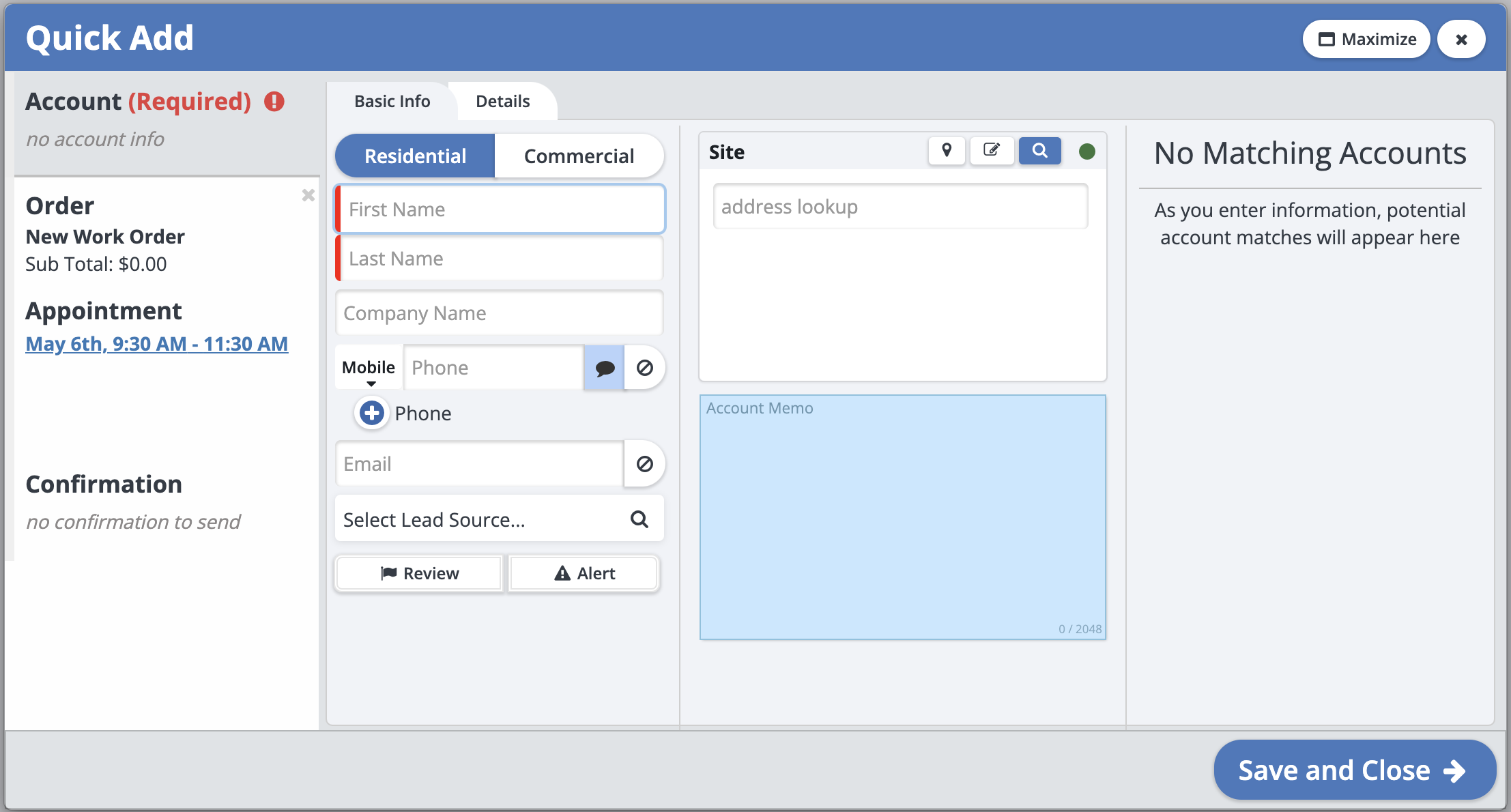Viewport: 1511px width, 812px height.
Task: Click the site map pin icon
Action: pyautogui.click(x=947, y=151)
